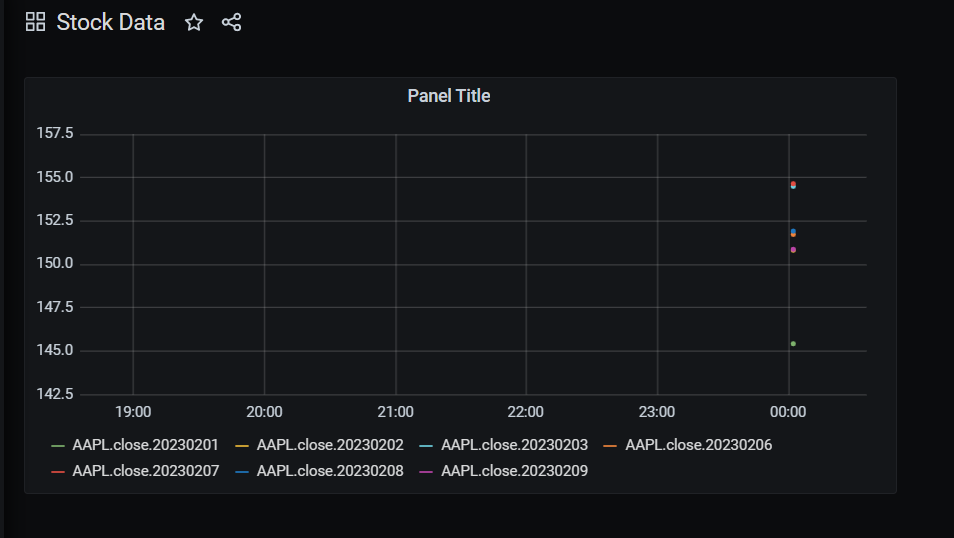The height and width of the screenshot is (538, 954).
Task: Toggle AAPL.close.20230206 series in legend
Action: click(x=698, y=445)
